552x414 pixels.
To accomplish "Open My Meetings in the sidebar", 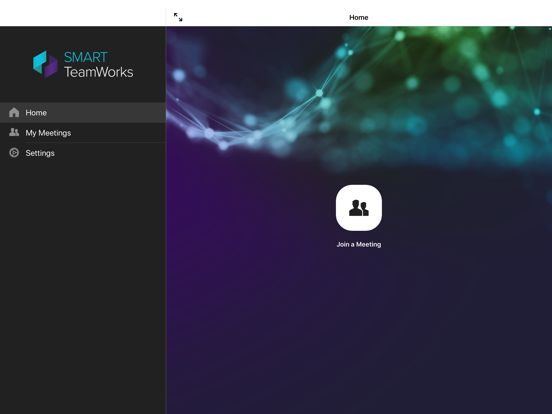I will (x=83, y=133).
